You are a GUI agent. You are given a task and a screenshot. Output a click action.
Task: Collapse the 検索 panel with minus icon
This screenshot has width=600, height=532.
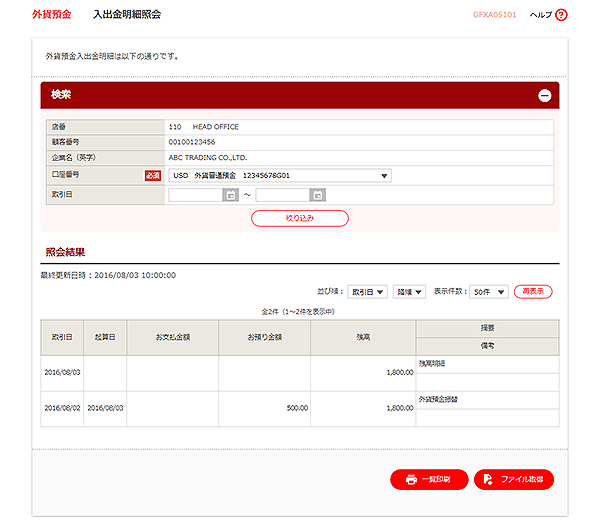pos(545,95)
